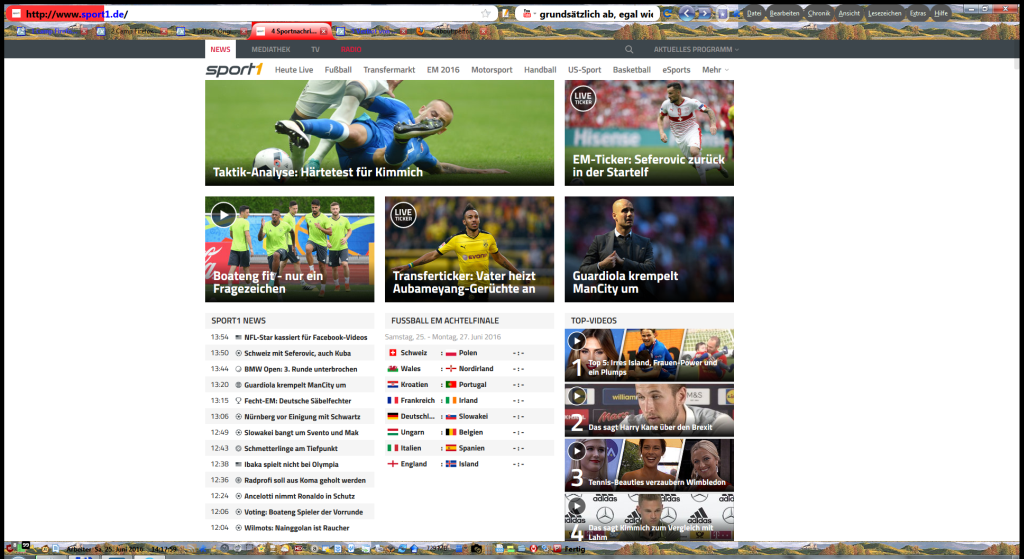Open the Chronik menu
The width and height of the screenshot is (1024, 559).
[818, 13]
